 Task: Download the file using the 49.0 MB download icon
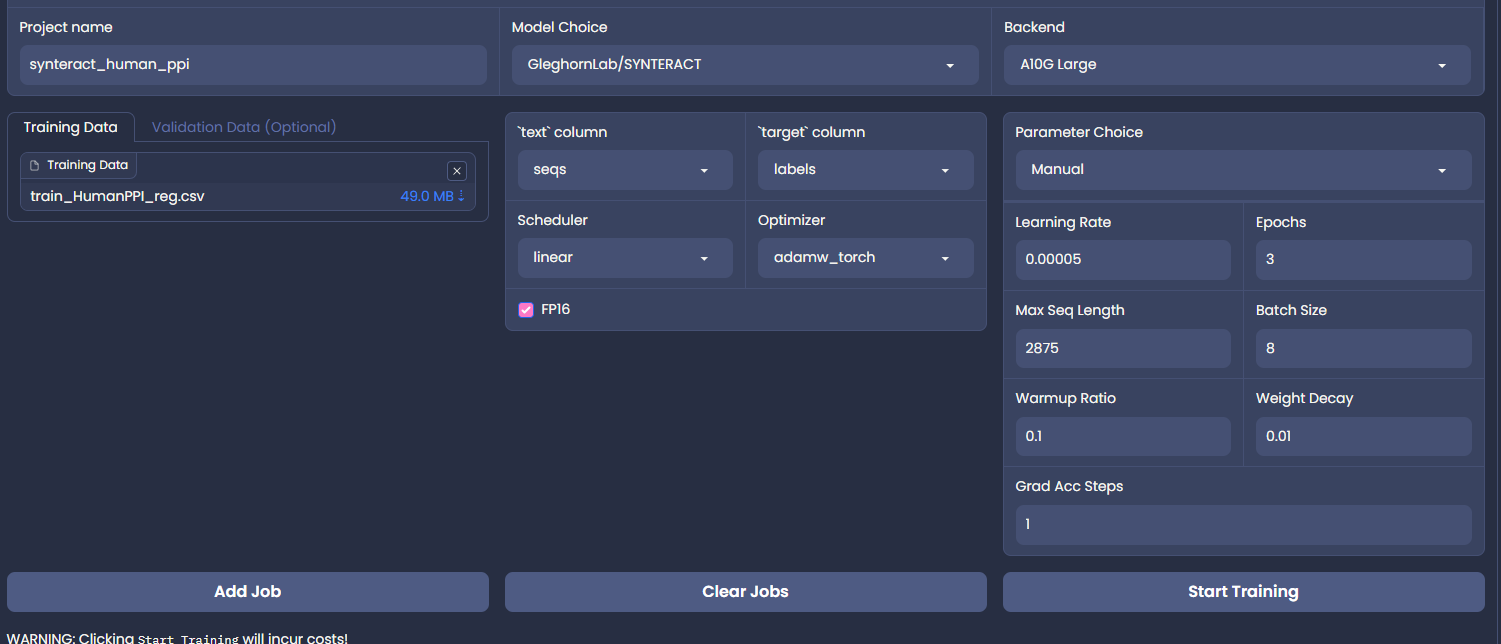tap(460, 196)
